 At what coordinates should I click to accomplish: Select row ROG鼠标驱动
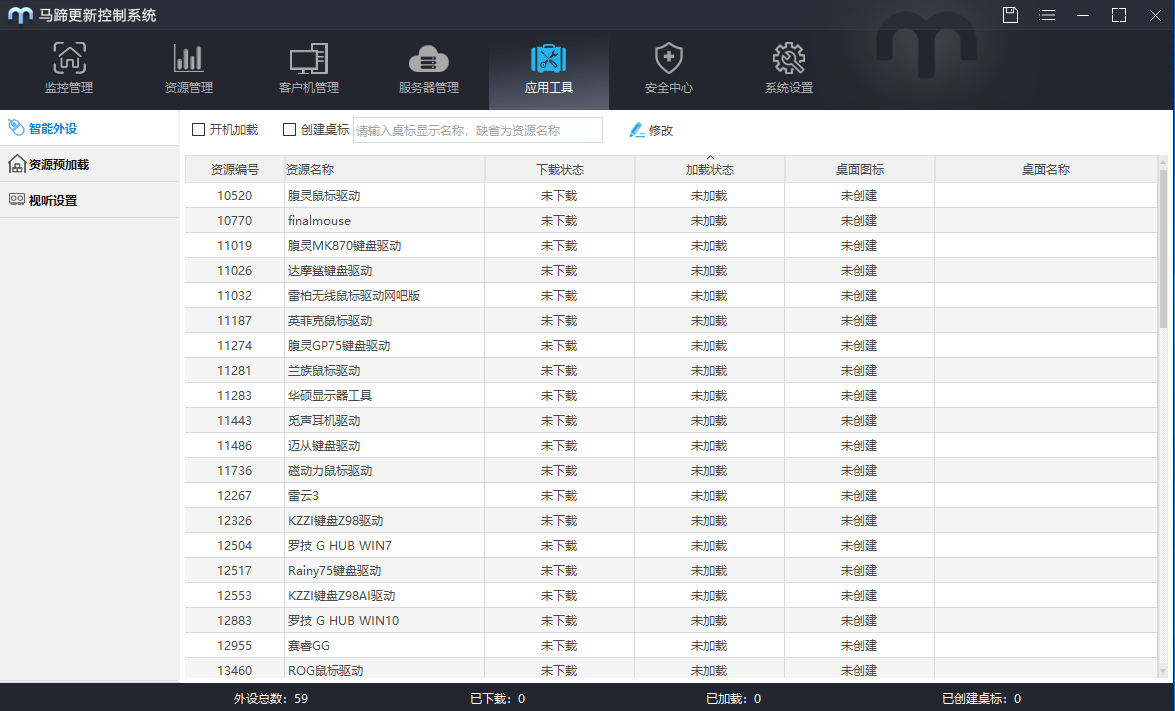pyautogui.click(x=671, y=669)
